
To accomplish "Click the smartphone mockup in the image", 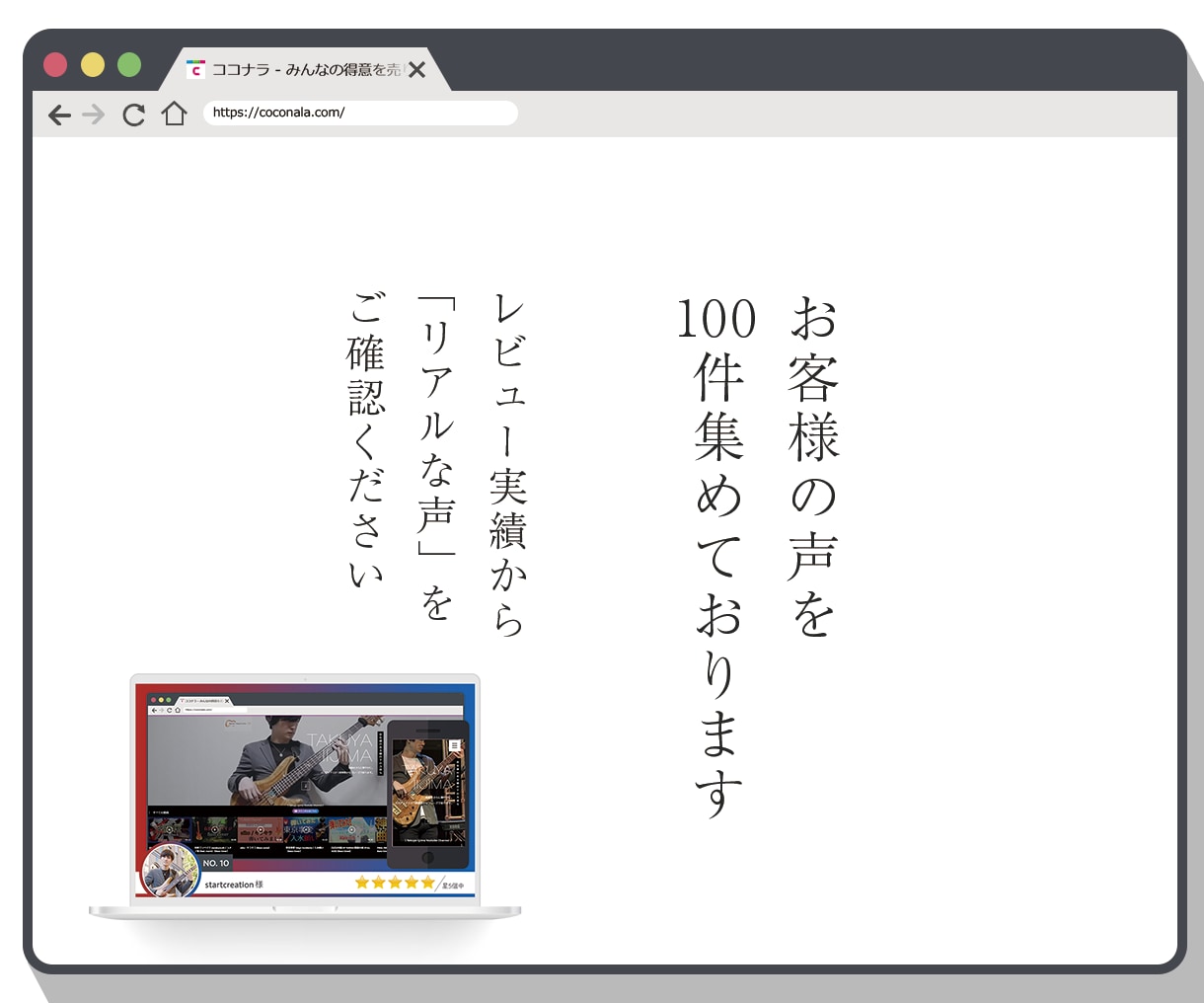I will 427,795.
